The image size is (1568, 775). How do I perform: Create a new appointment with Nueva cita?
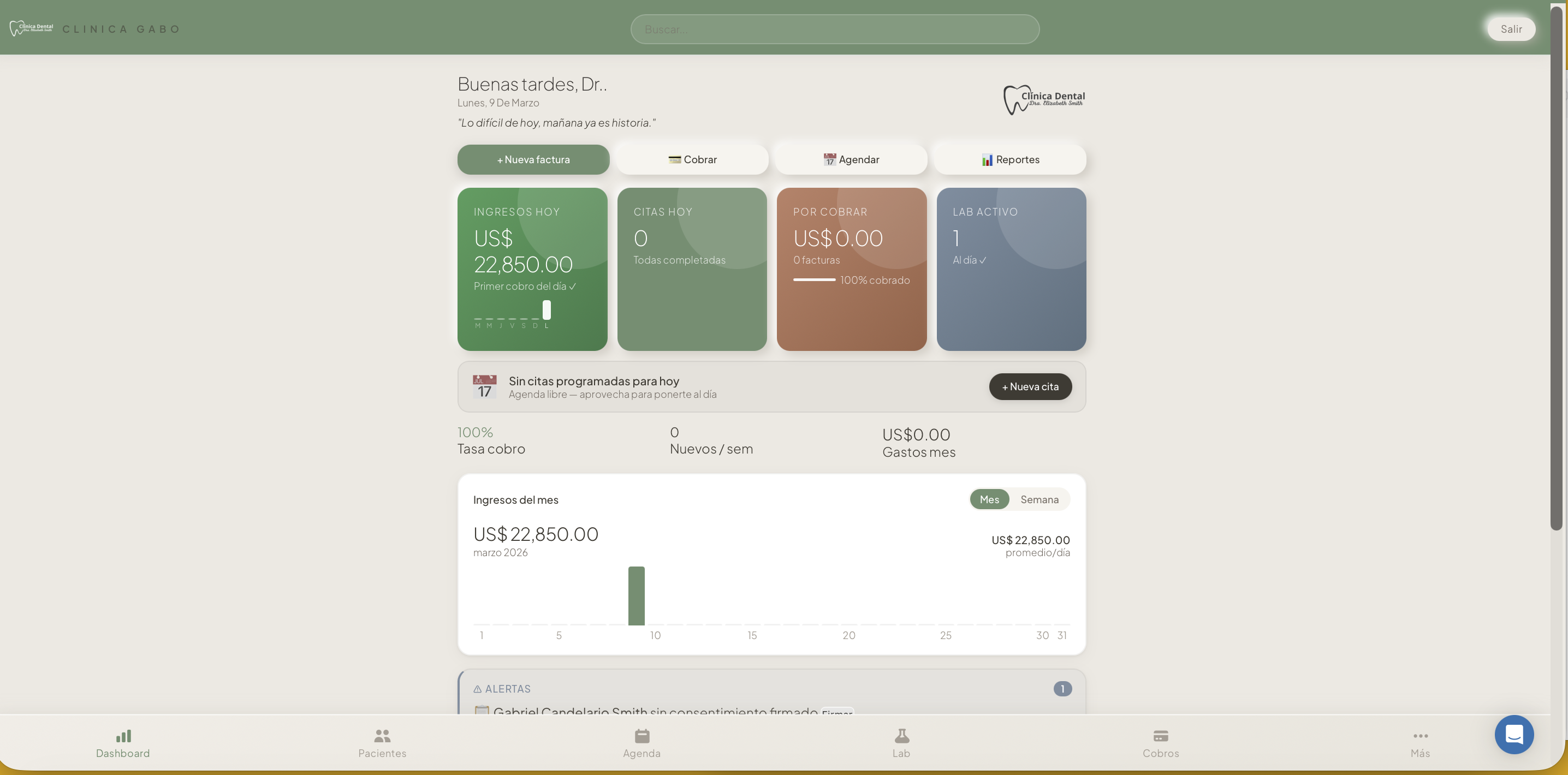1030,387
